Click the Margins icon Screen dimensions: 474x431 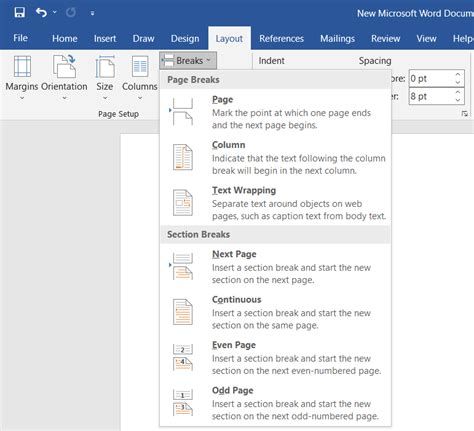click(22, 67)
